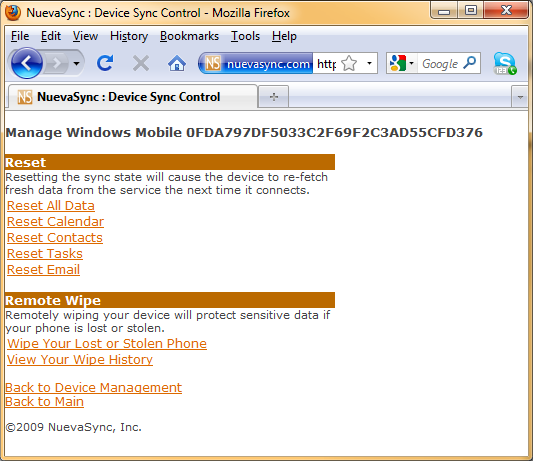Image resolution: width=533 pixels, height=461 pixels.
Task: Click the Stop loading X icon
Action: click(x=141, y=63)
